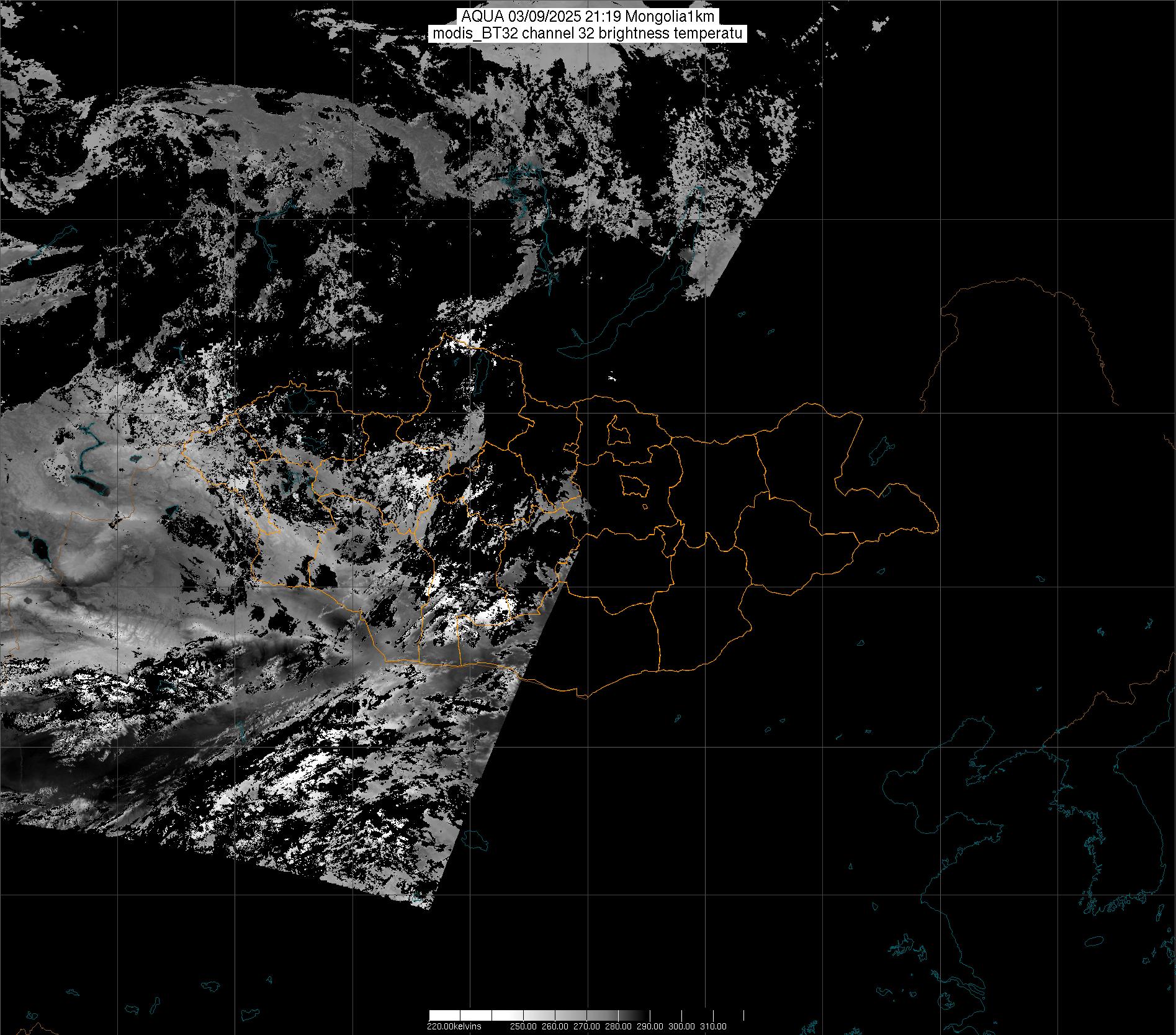Click the '310.00' colorbar label
The image size is (1176, 1035).
tap(713, 1026)
